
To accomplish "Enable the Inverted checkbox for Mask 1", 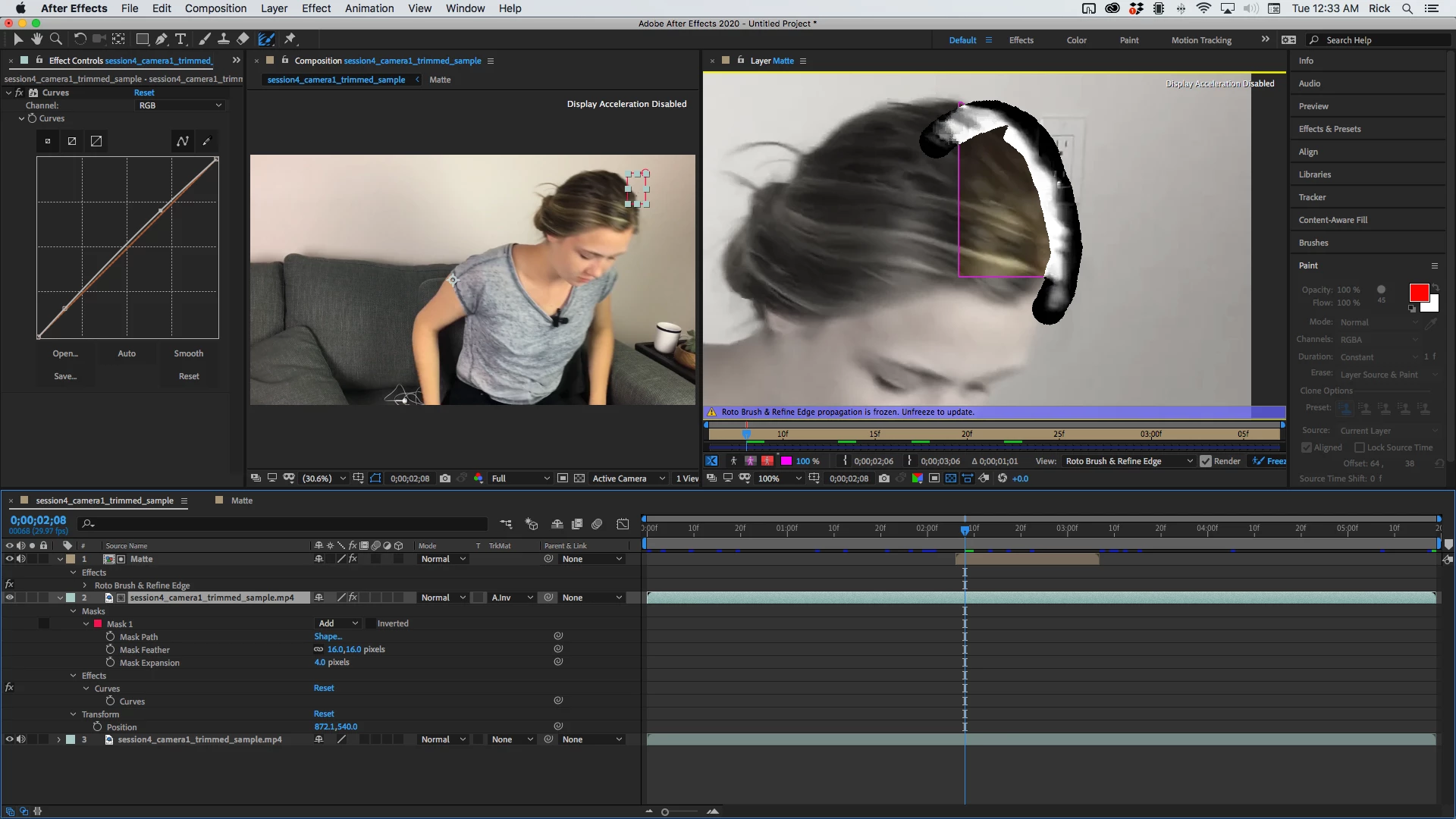I will point(371,623).
